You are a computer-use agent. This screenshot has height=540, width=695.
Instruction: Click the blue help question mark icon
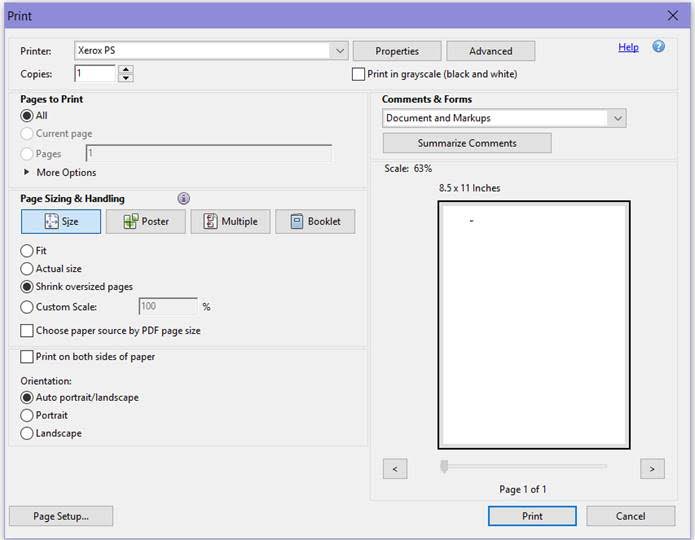(x=658, y=47)
